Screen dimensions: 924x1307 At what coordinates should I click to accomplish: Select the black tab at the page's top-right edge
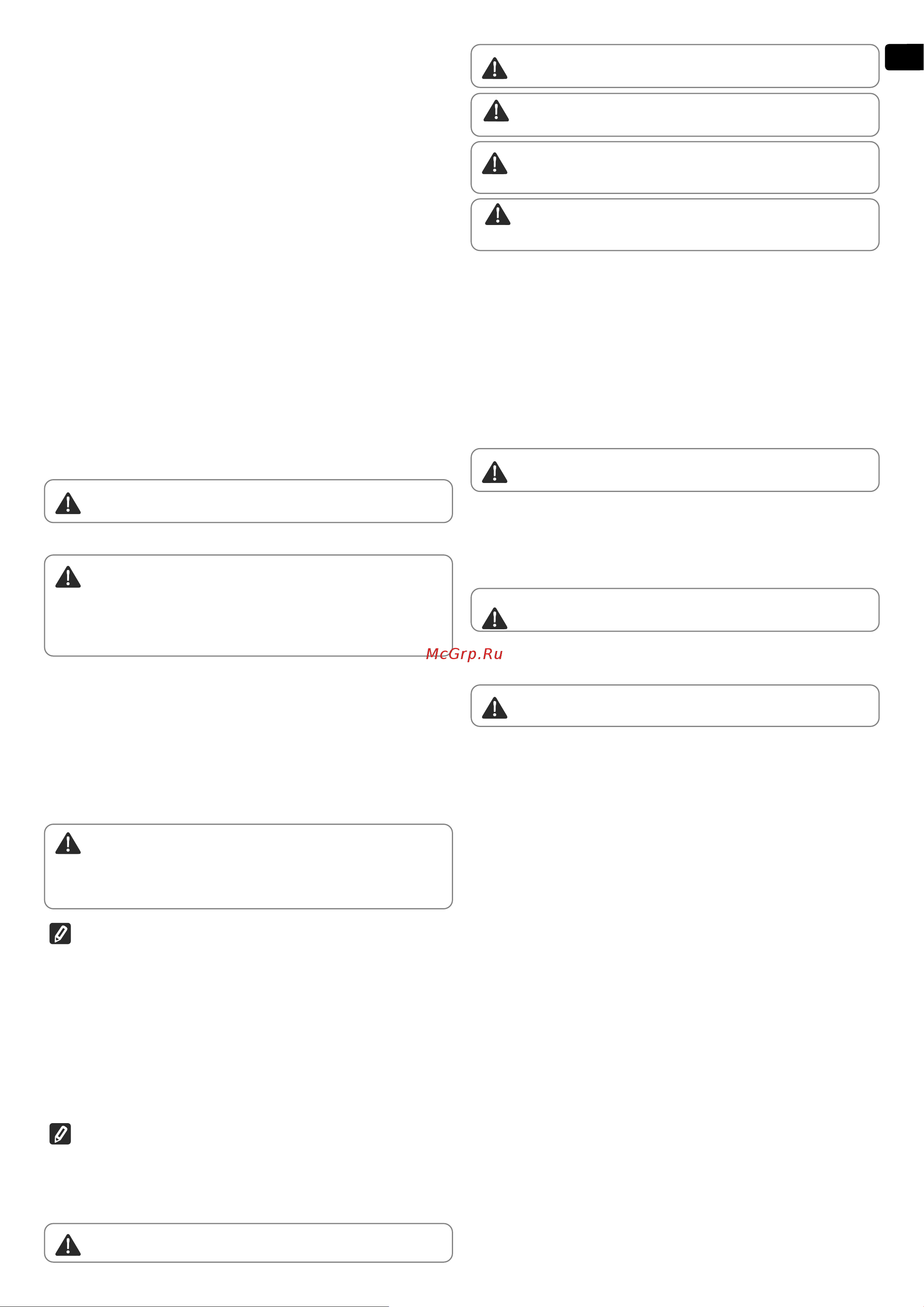904,57
